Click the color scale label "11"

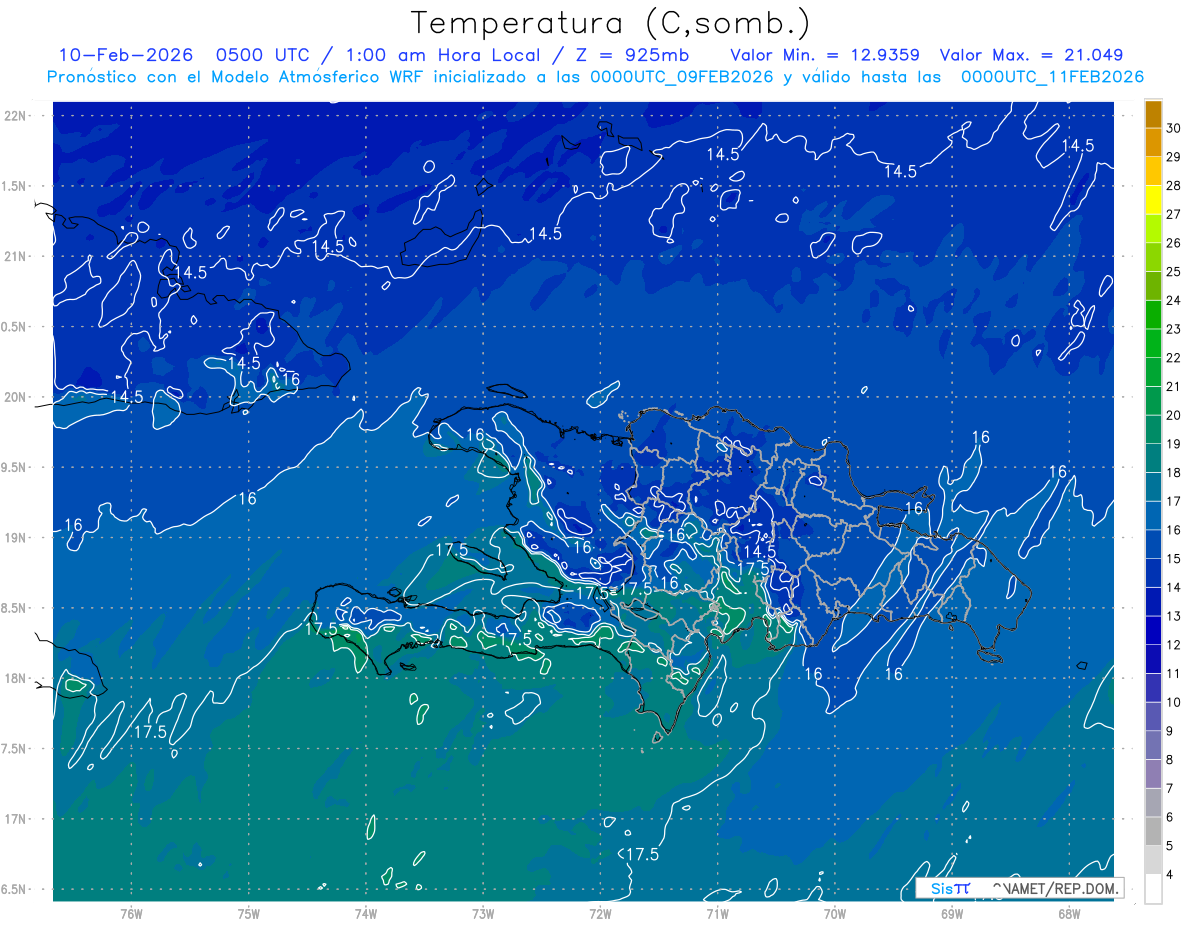click(x=1174, y=674)
